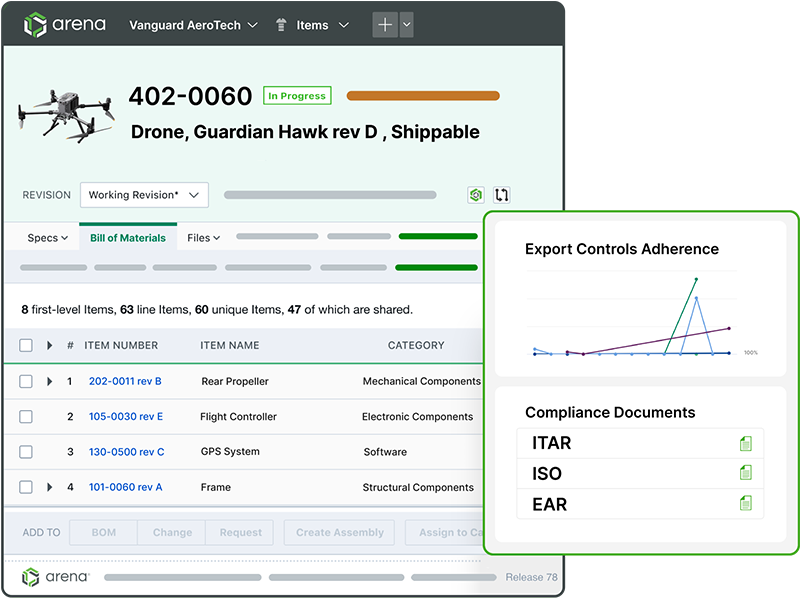Open item 130-0500 rev C link
The height and width of the screenshot is (598, 800).
pos(127,452)
